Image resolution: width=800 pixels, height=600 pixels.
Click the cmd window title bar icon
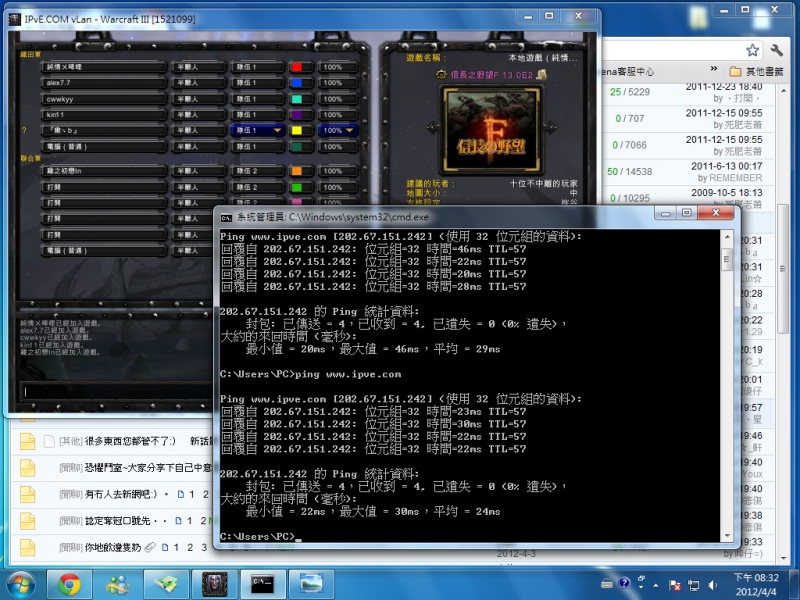pyautogui.click(x=227, y=215)
